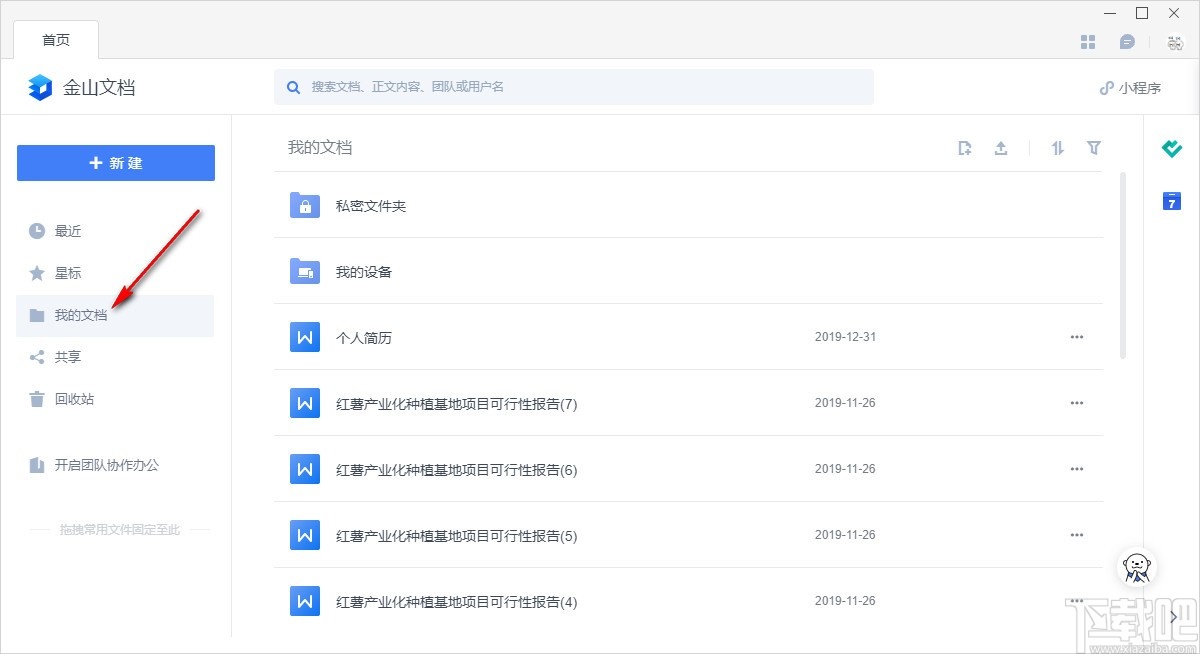Maximize the window
The width and height of the screenshot is (1200, 654).
1142,13
